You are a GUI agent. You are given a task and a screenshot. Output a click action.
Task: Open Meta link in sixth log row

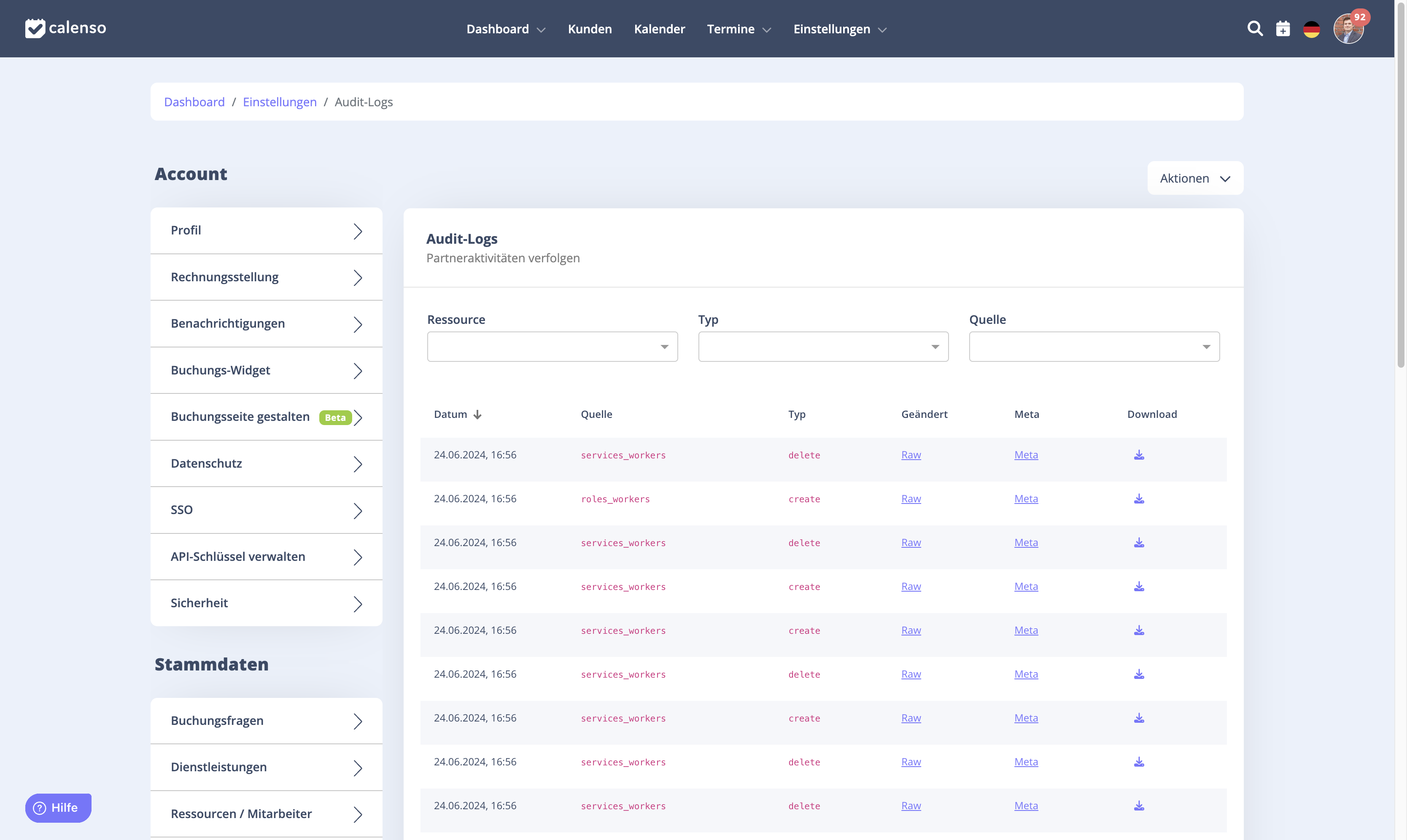pos(1026,674)
